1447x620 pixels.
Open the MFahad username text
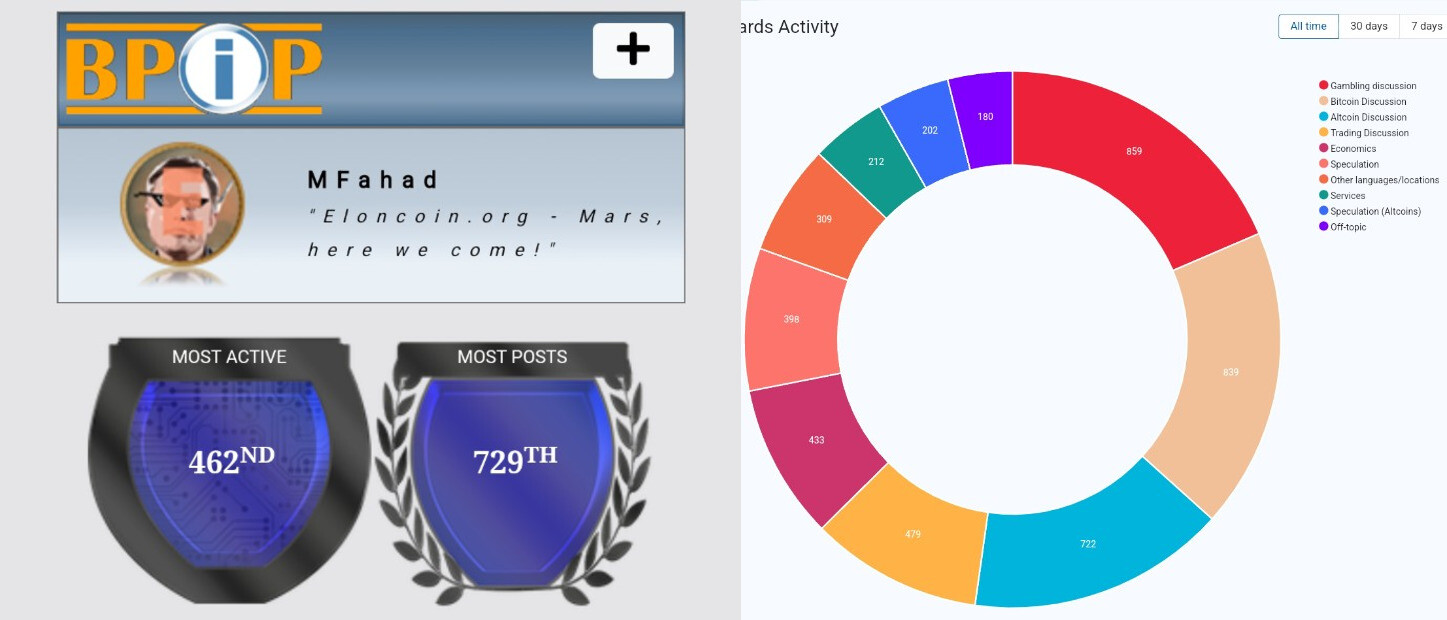coord(372,181)
